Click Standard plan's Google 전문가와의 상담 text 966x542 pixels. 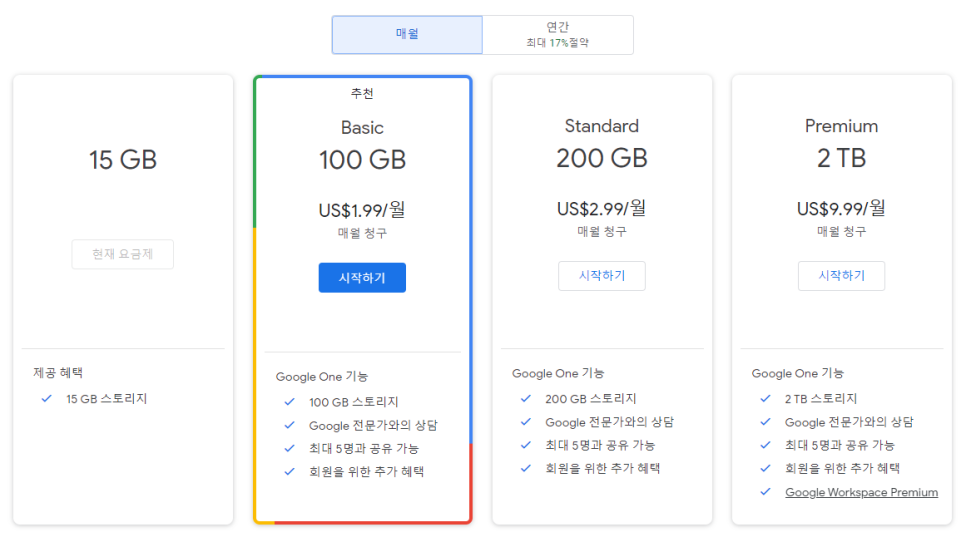(609, 423)
